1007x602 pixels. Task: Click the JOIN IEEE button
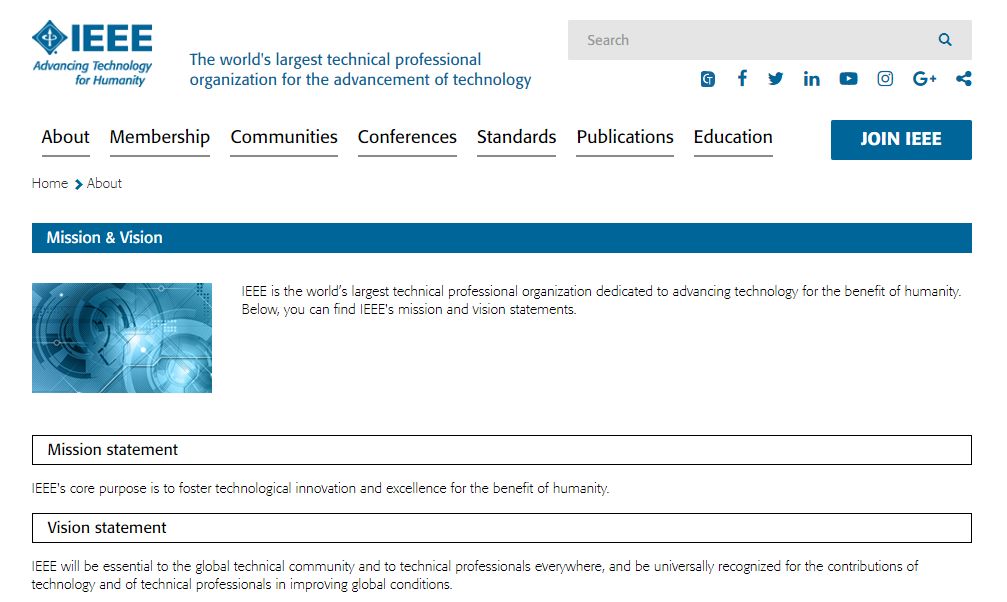click(901, 139)
